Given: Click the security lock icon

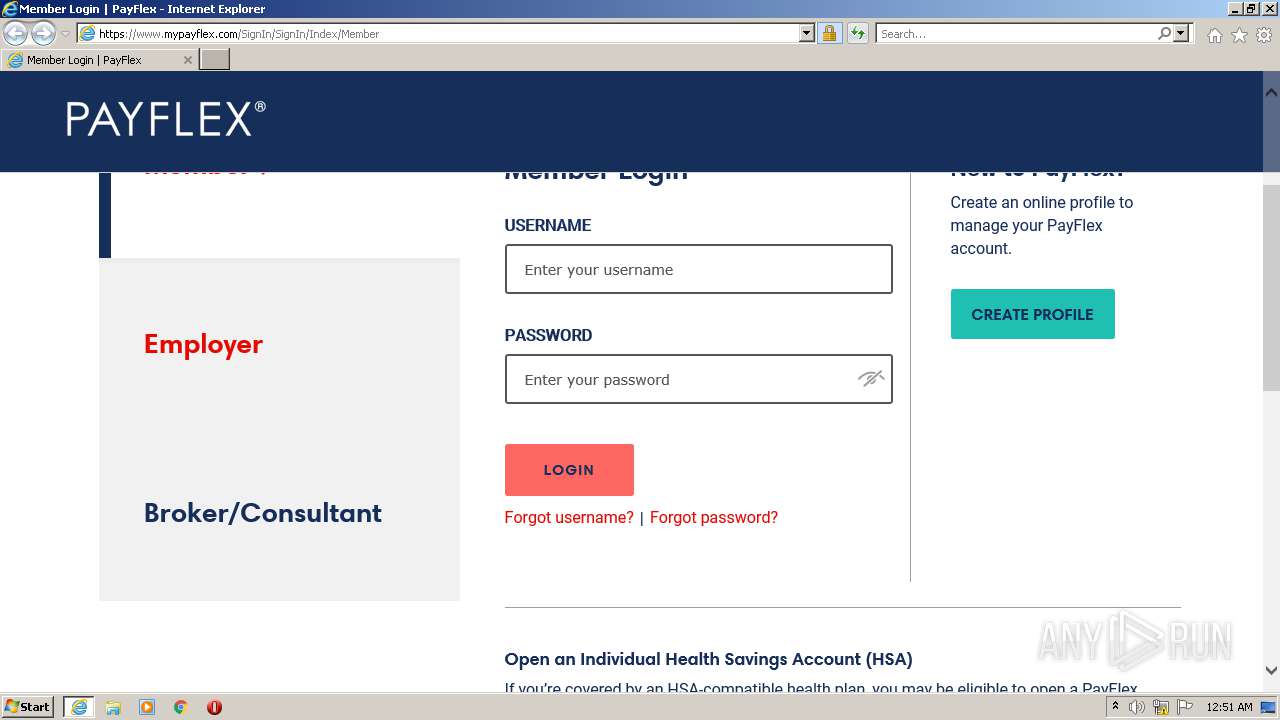Looking at the screenshot, I should (829, 34).
